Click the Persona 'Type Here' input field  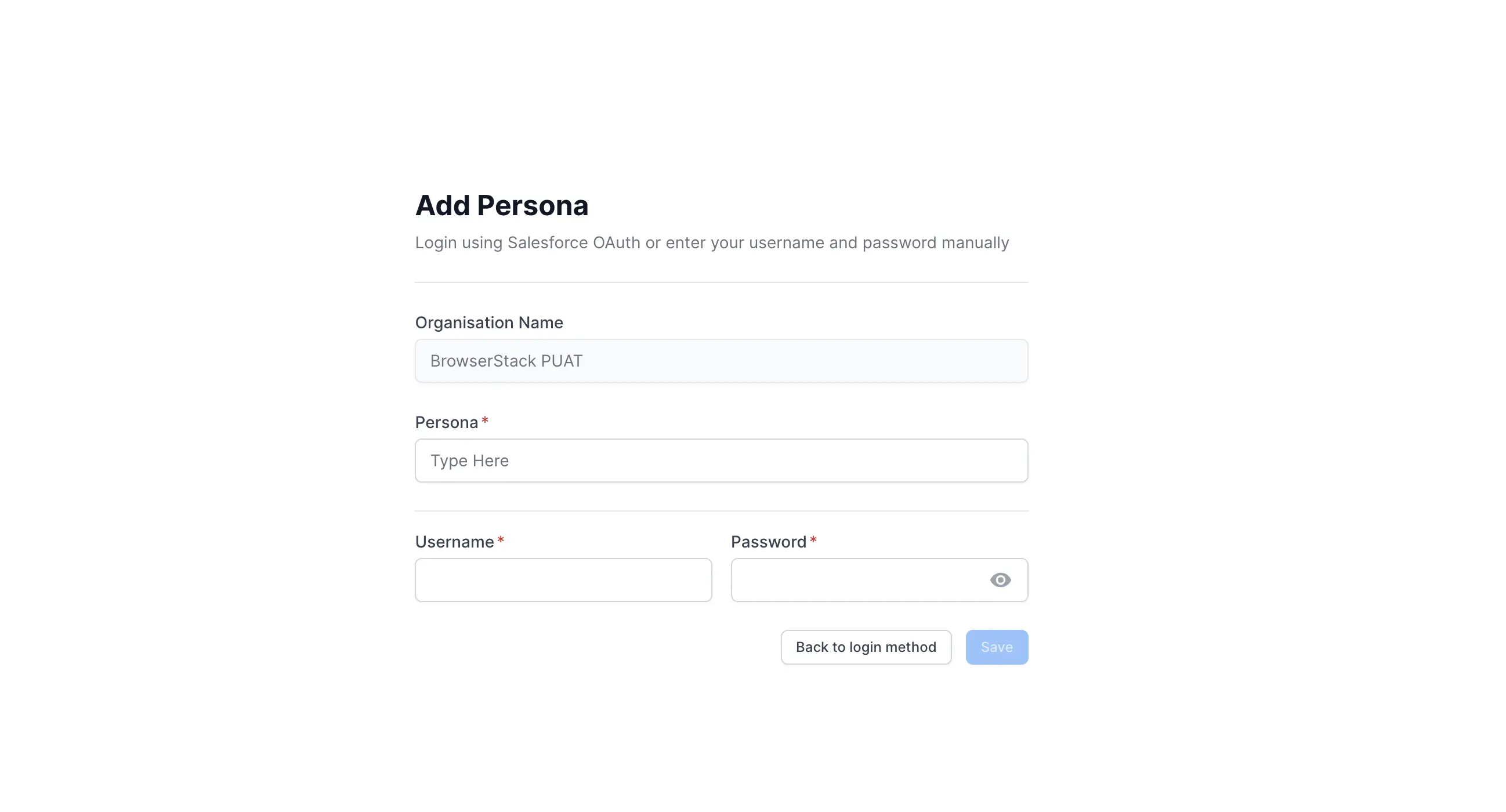click(721, 461)
